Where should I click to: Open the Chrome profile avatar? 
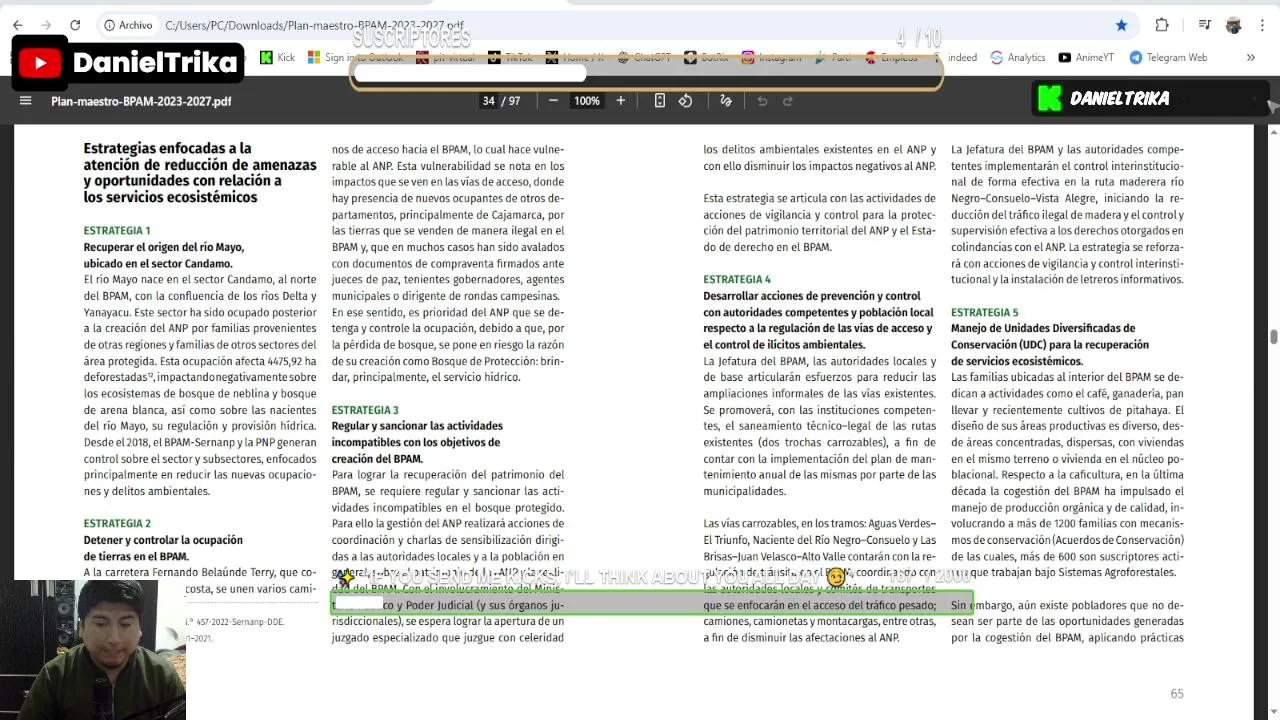tap(1233, 25)
